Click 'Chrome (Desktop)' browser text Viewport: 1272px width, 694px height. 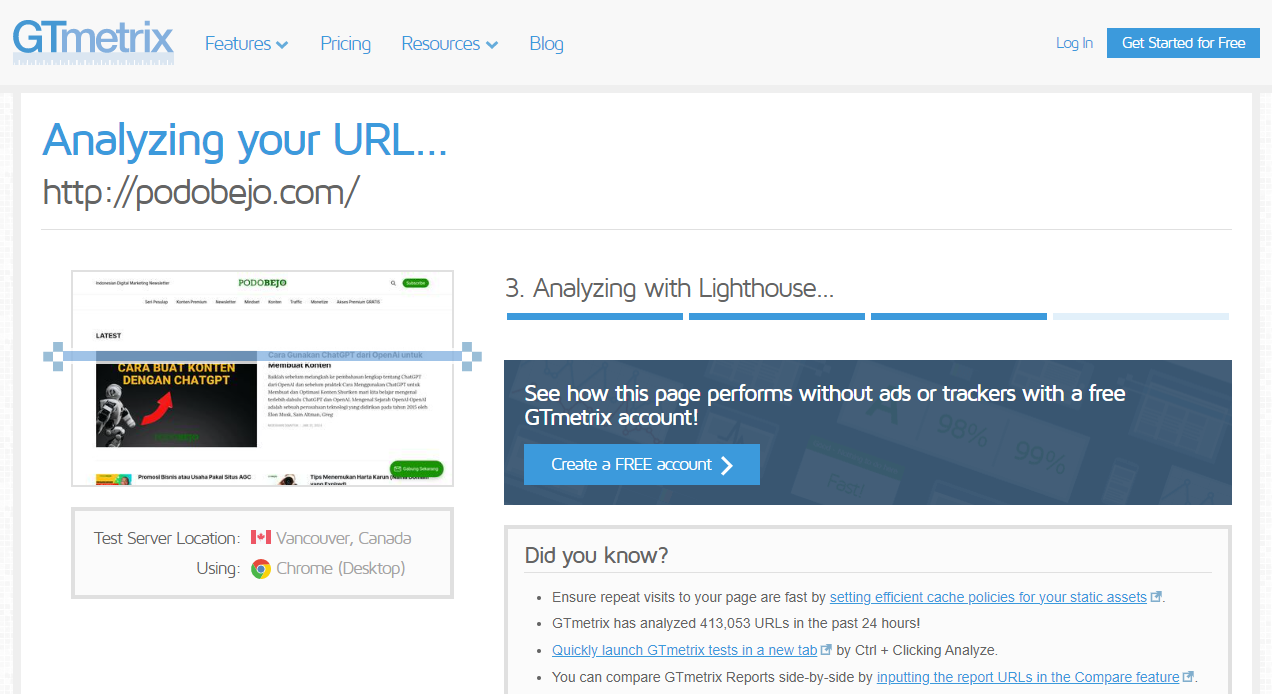[341, 568]
